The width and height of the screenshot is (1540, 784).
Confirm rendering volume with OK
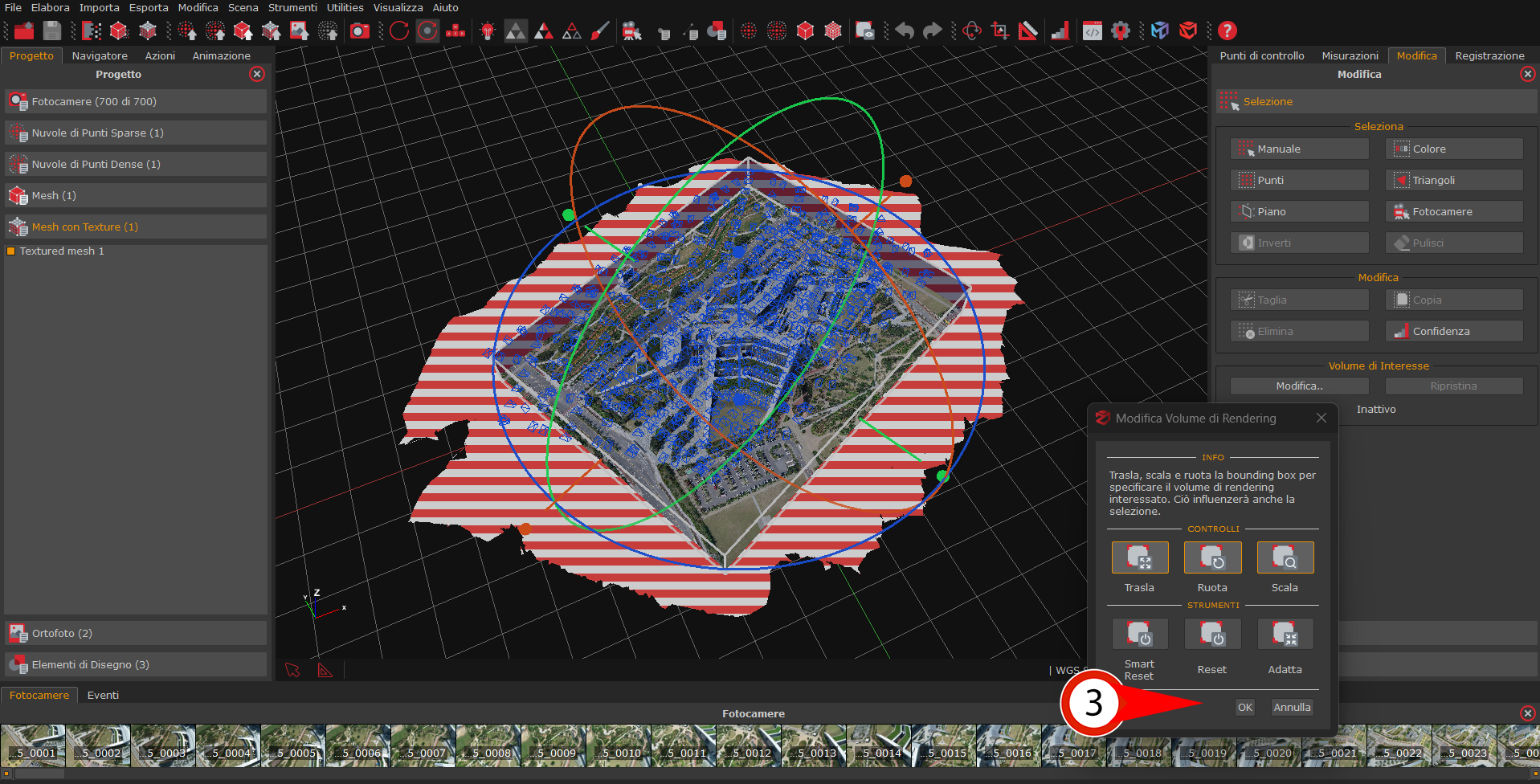pyautogui.click(x=1245, y=708)
